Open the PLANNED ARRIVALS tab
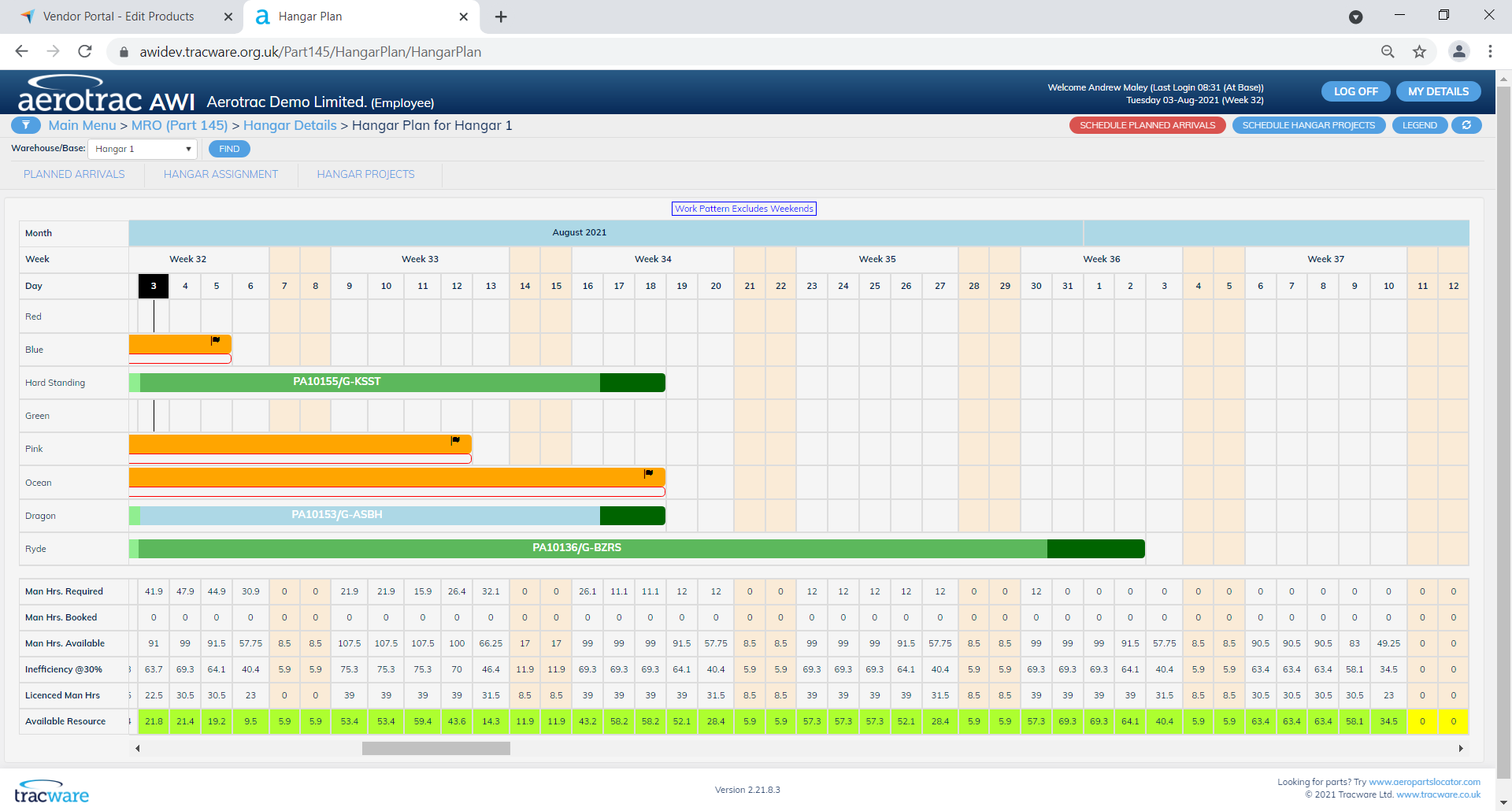Viewport: 1512px width, 811px height. [x=74, y=174]
